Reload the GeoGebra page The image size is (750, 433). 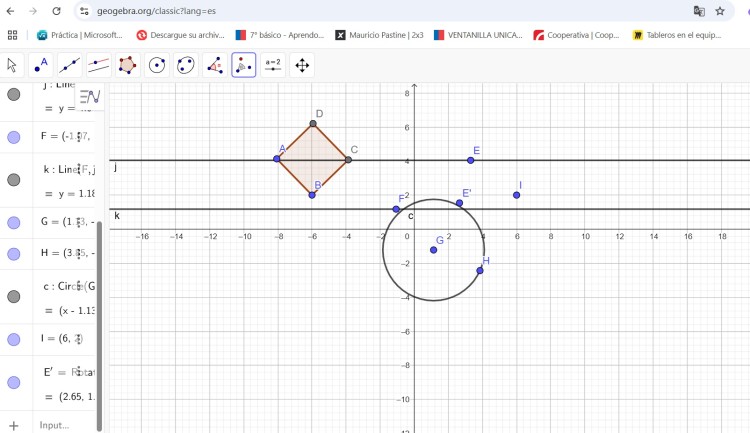click(x=56, y=11)
